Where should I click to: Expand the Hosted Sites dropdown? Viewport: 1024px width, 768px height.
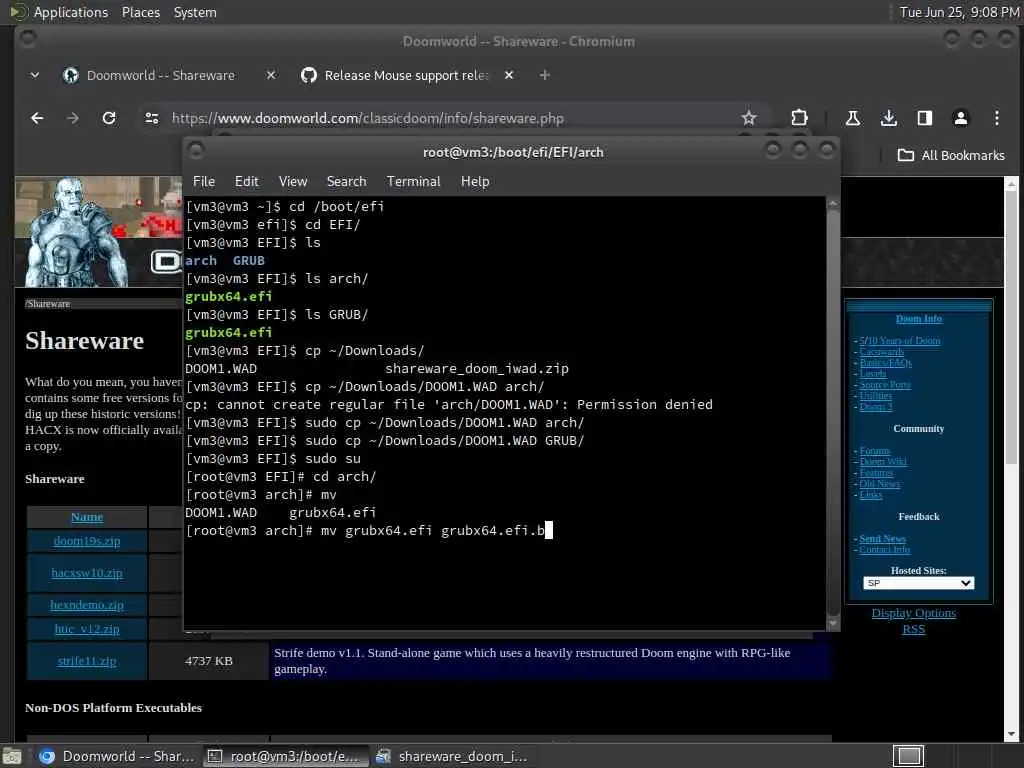coord(918,583)
